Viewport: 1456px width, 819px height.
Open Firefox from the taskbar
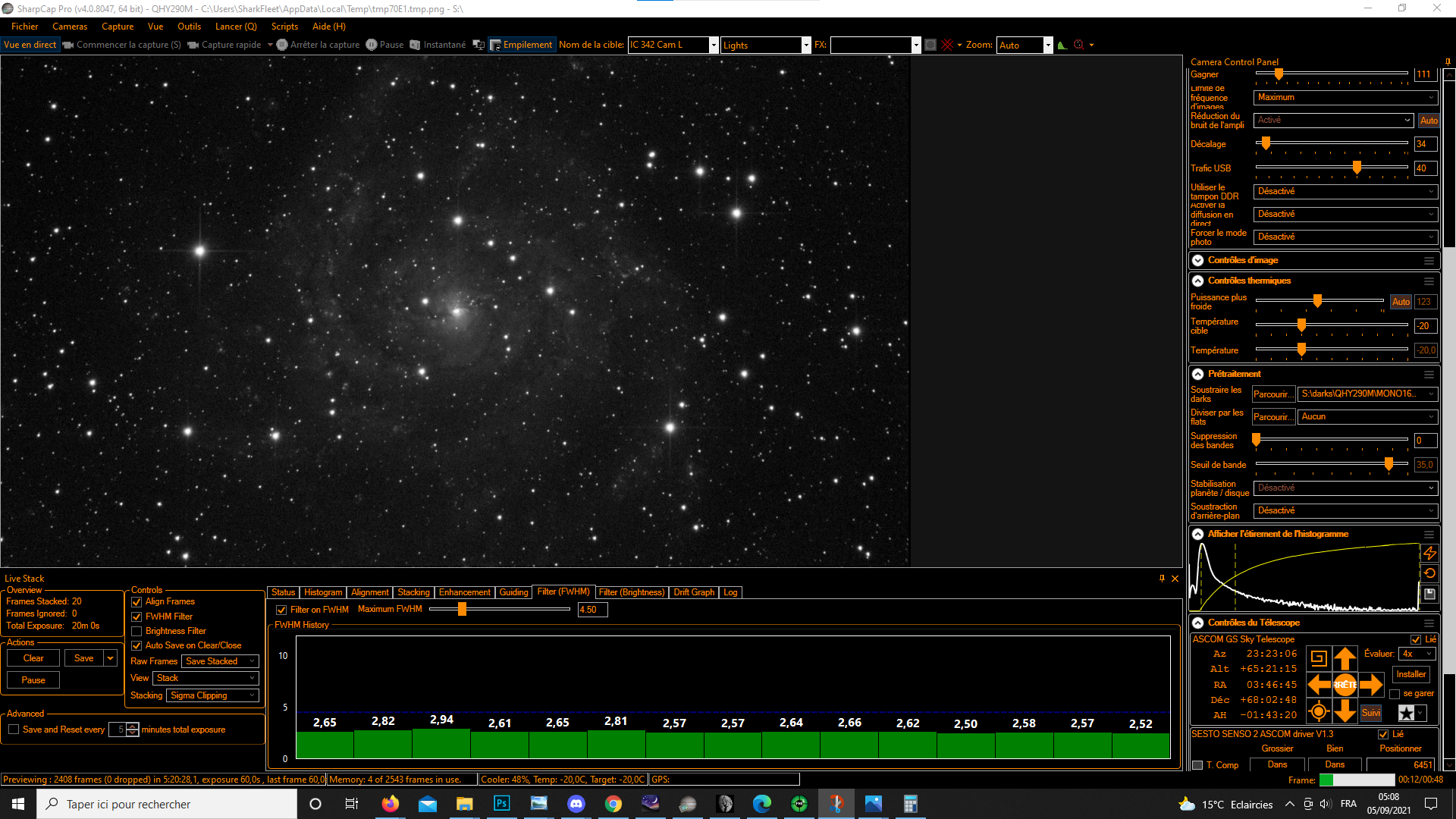point(391,804)
